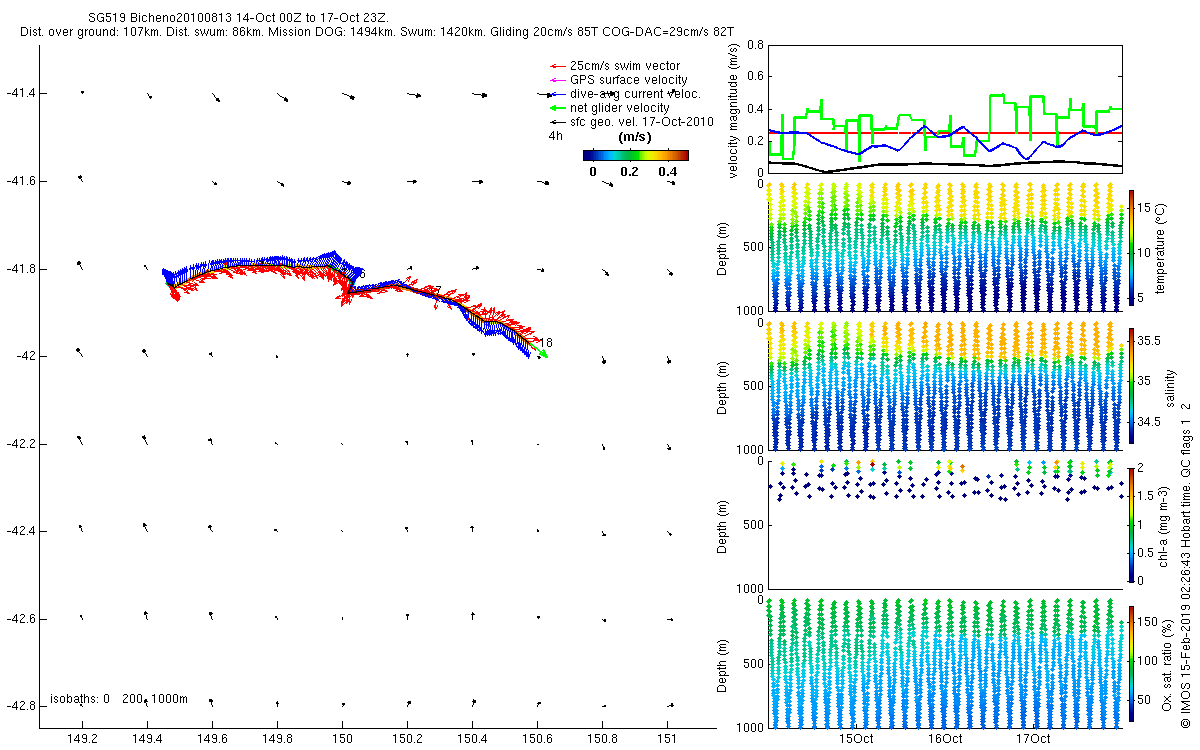1200x750 pixels.
Task: Click the 'velocity magnitude (m/s)' axis label
Action: pos(734,110)
